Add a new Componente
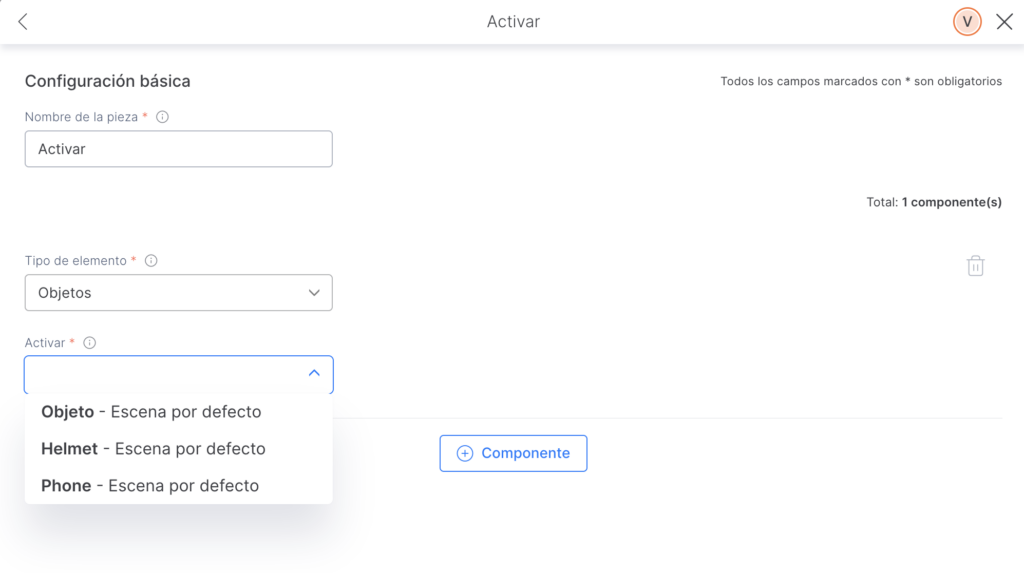The height and width of the screenshot is (573, 1024). point(513,453)
